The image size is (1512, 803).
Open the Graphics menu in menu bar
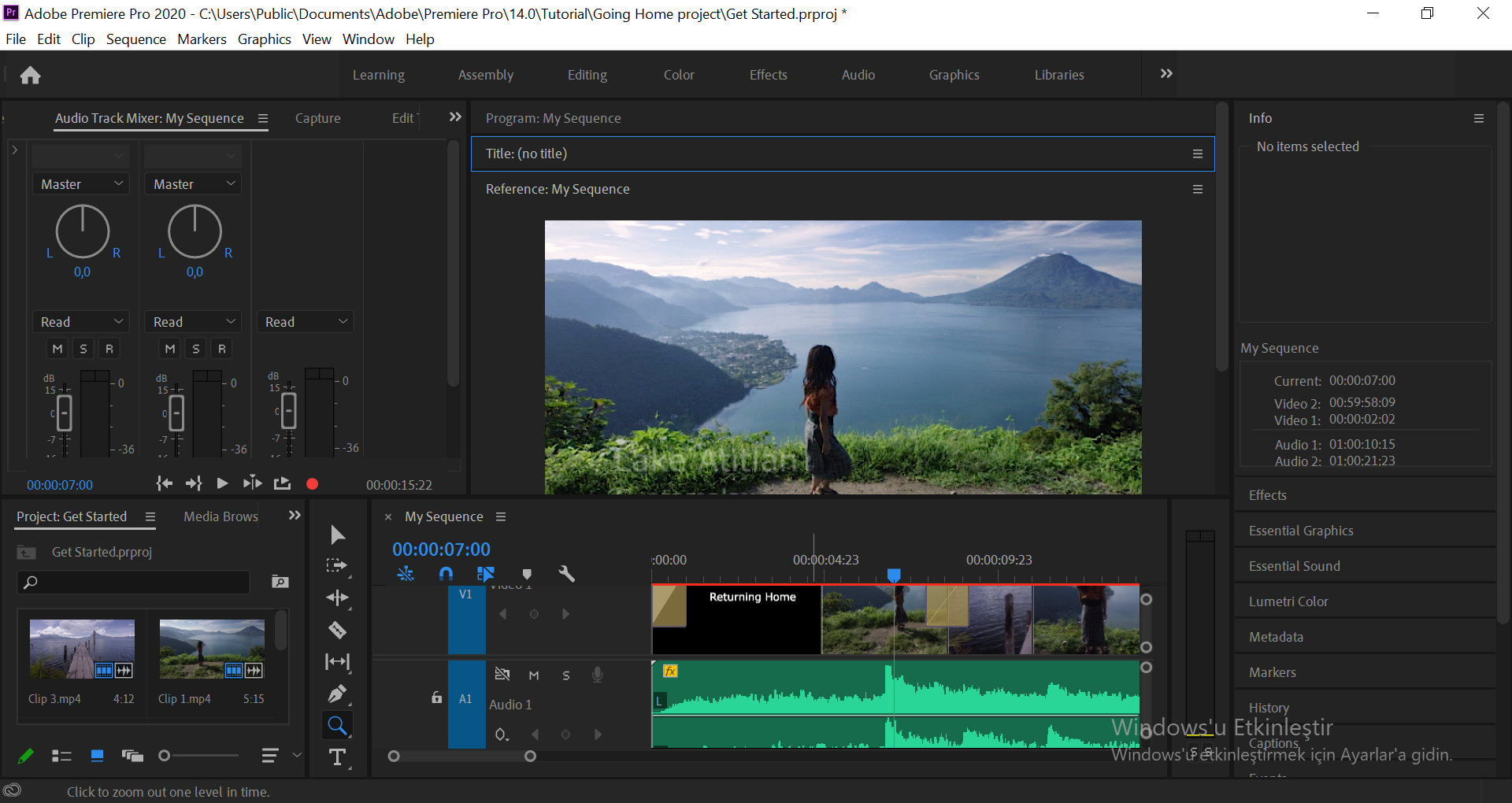click(x=265, y=39)
